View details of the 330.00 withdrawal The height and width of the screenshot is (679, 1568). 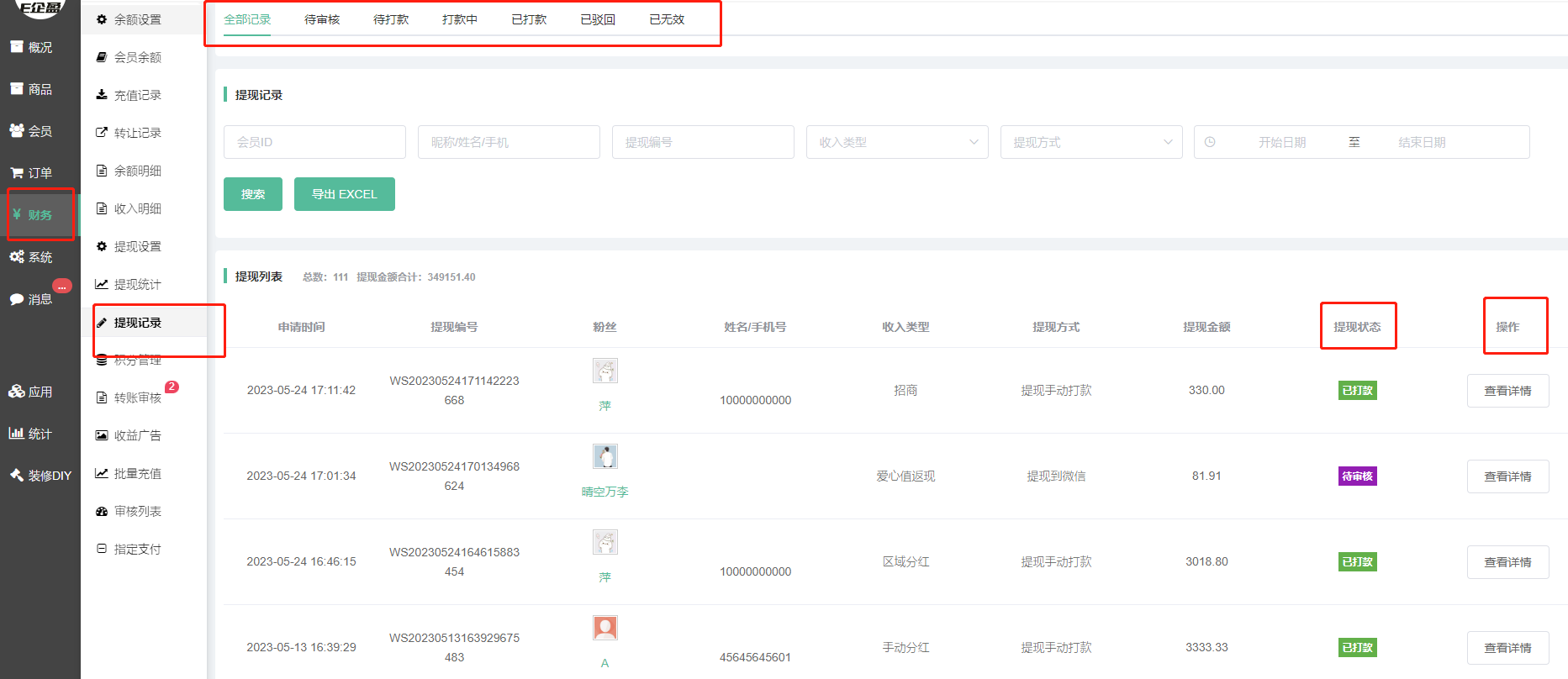click(1507, 391)
